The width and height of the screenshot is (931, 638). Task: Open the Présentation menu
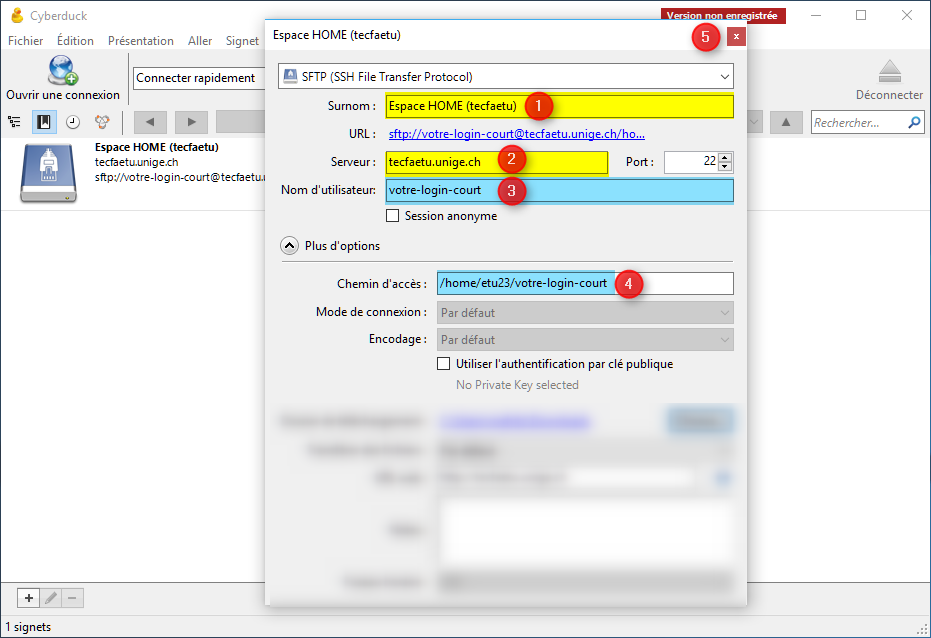coord(141,41)
